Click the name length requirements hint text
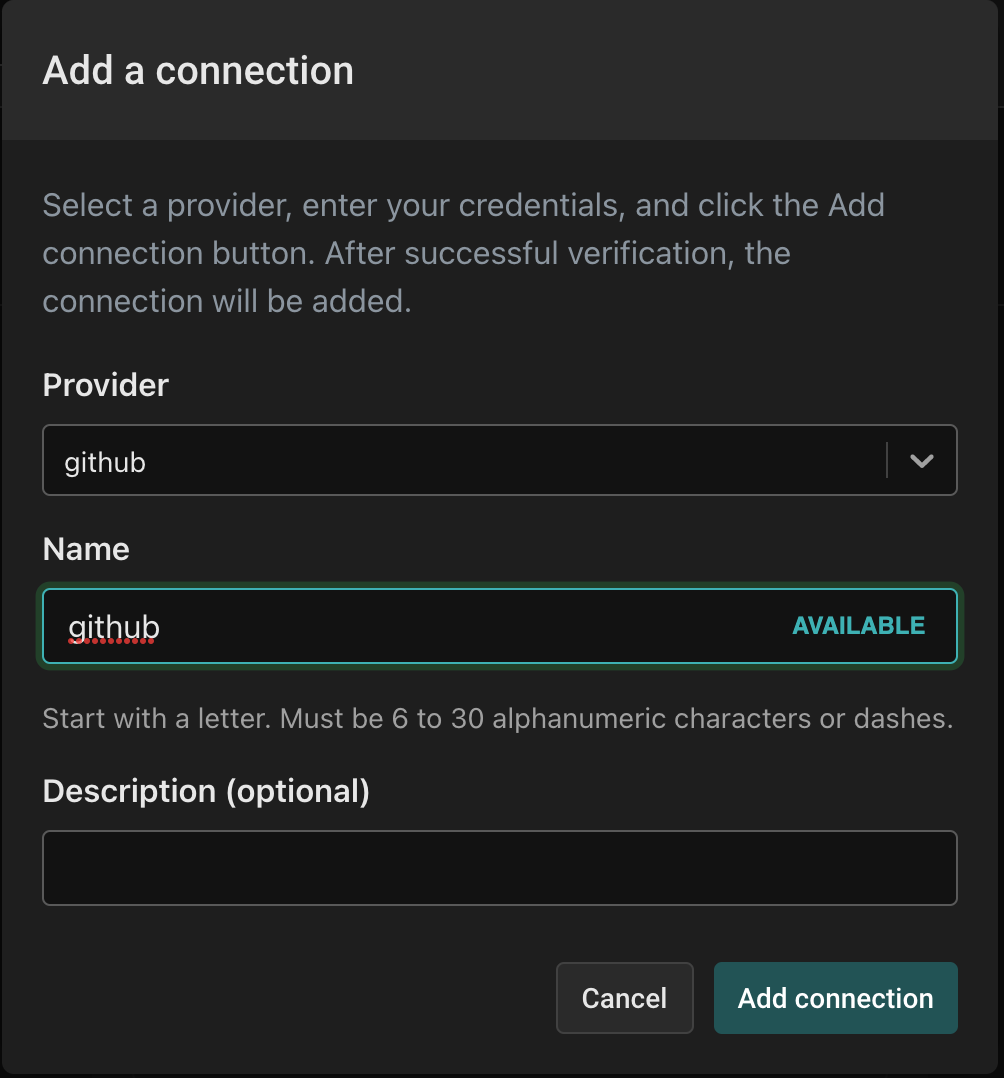 tap(498, 718)
